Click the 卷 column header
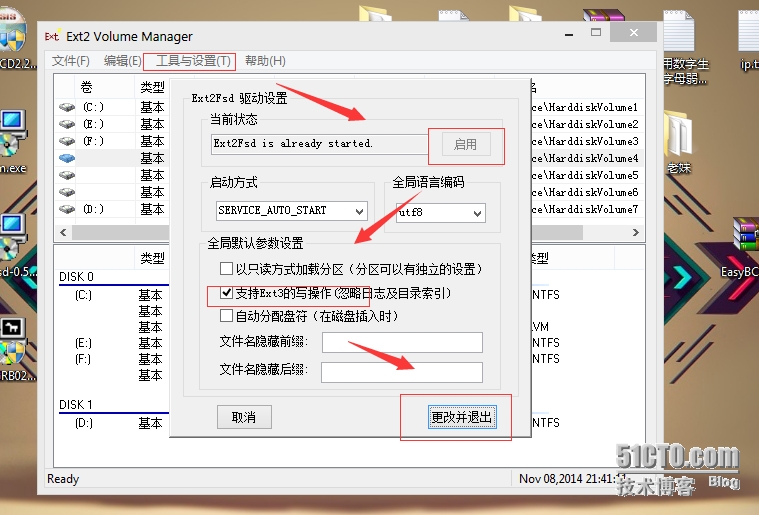This screenshot has width=759, height=515. [x=86, y=87]
